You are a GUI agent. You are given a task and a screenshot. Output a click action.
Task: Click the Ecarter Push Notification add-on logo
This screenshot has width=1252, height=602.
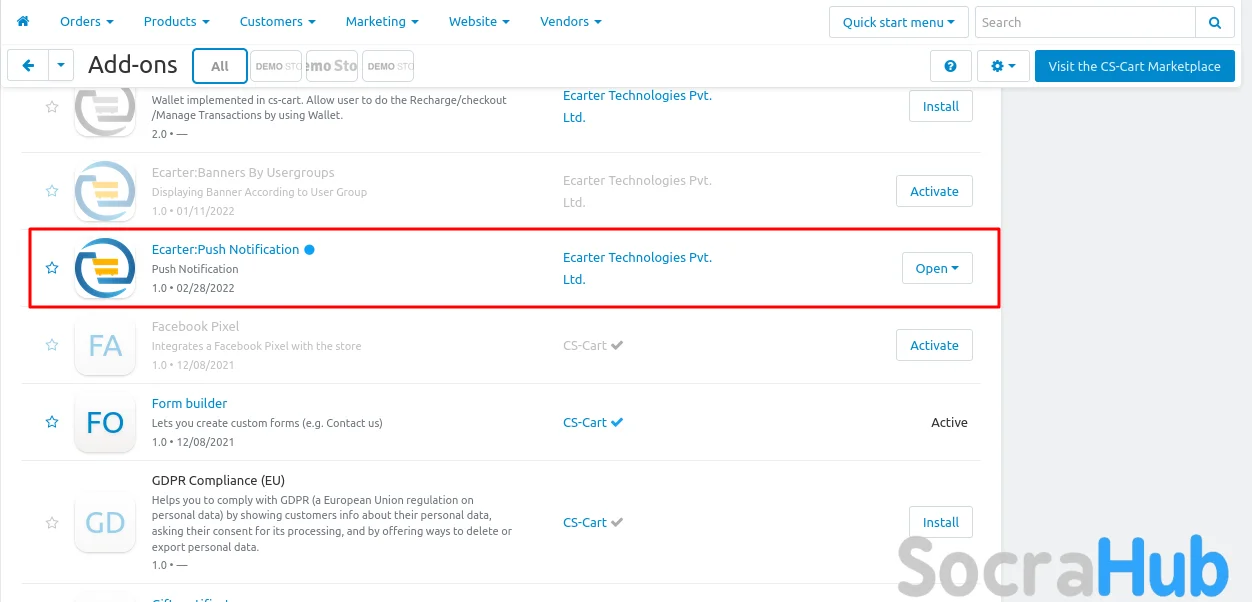pos(105,268)
